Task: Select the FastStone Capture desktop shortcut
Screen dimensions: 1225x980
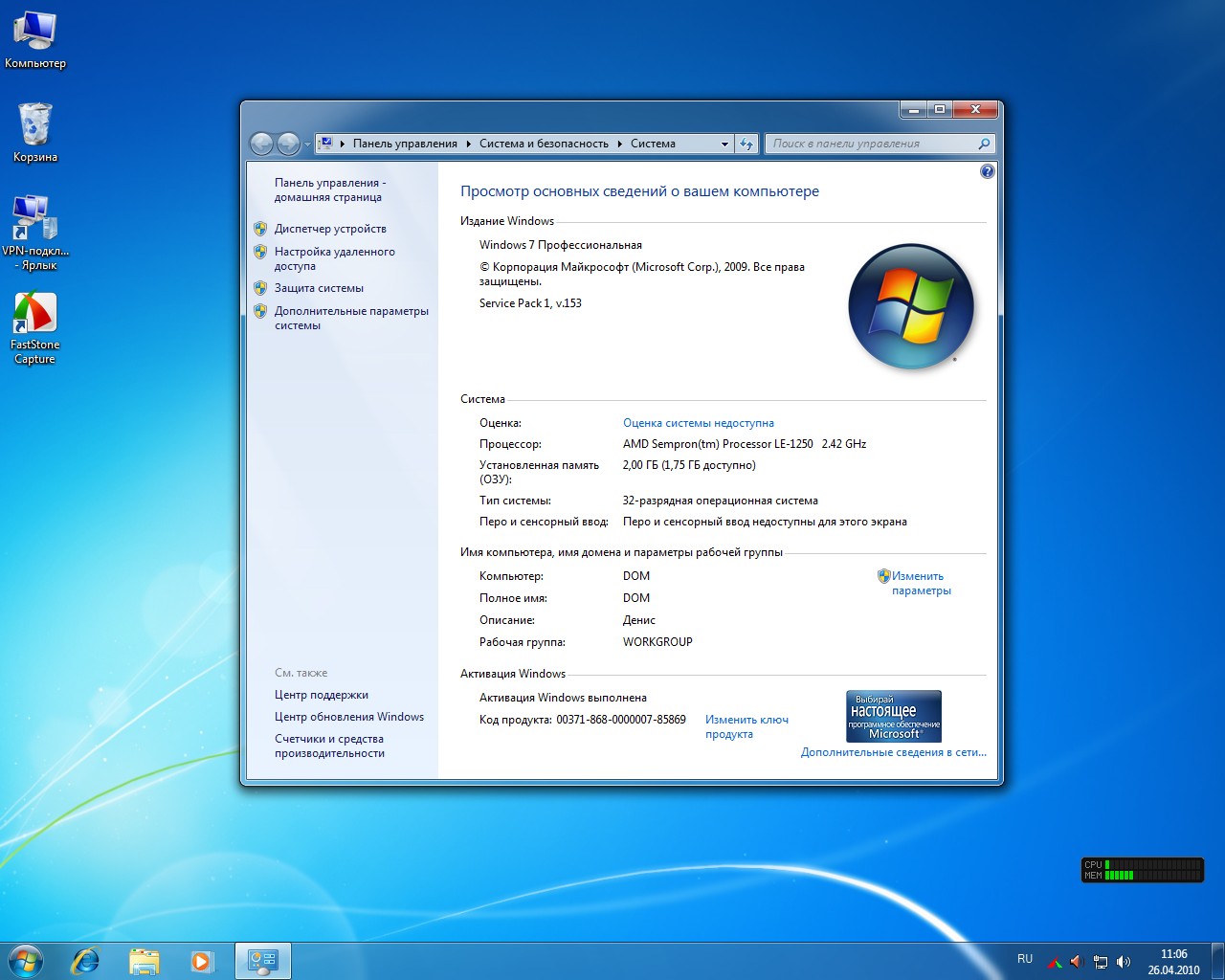Action: [x=35, y=327]
